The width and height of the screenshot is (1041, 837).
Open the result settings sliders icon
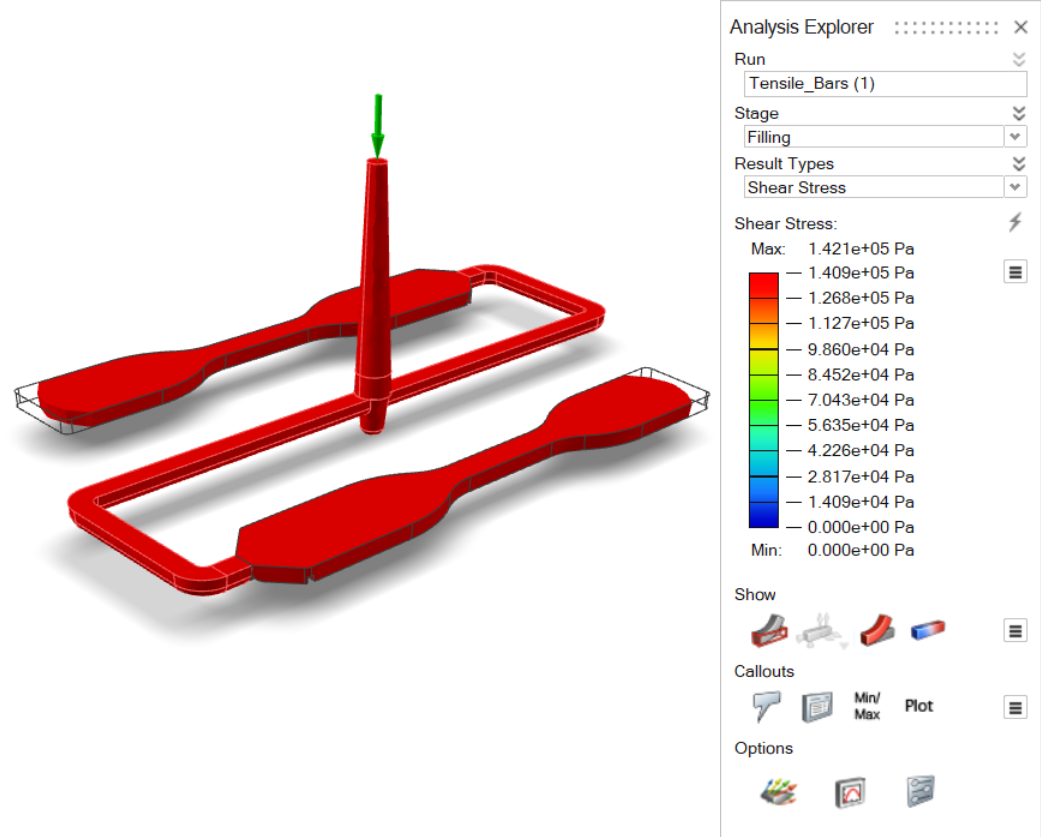pyautogui.click(x=920, y=791)
